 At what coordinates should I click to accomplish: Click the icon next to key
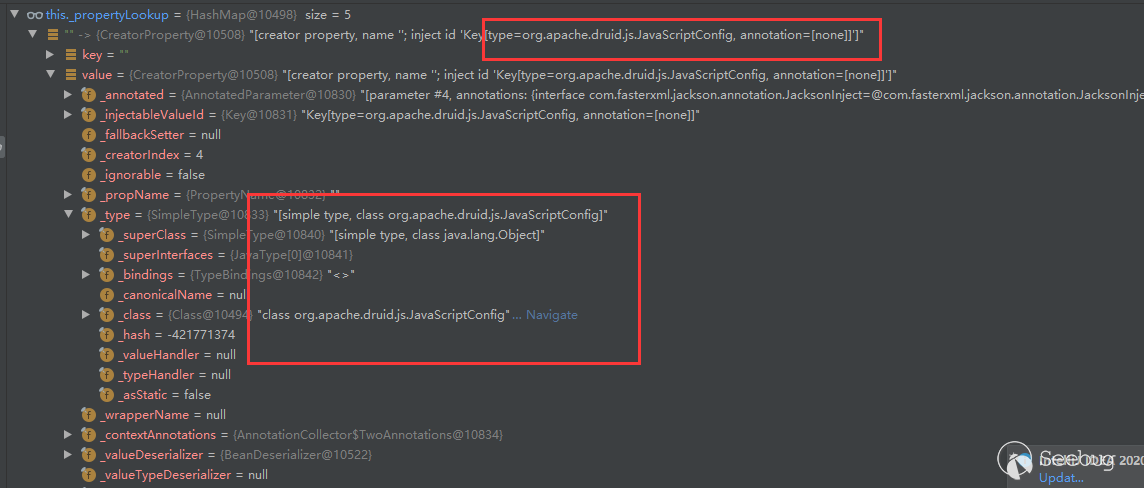71,55
